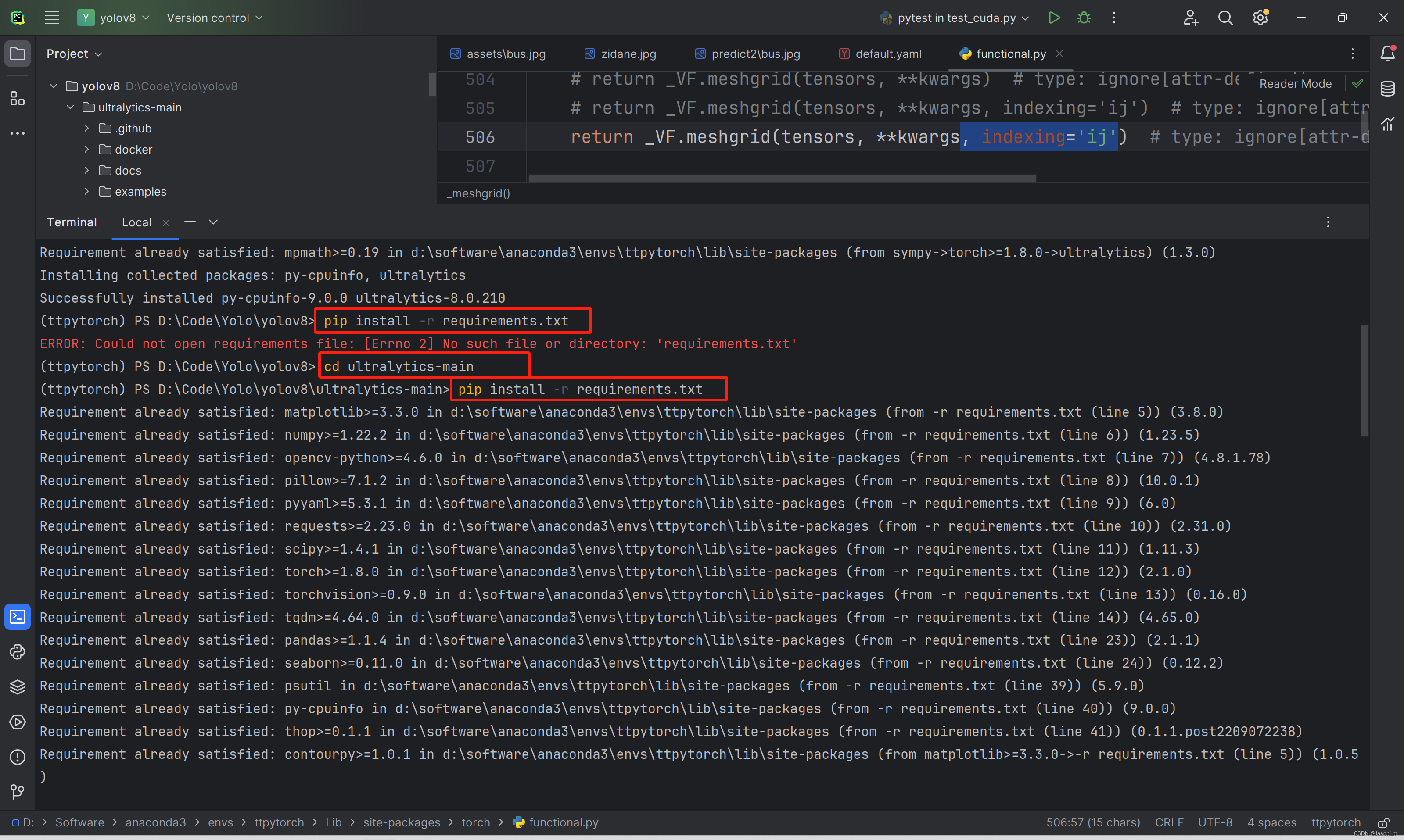Collapse the ultralytics-main folder
1404x840 pixels.
pos(70,107)
